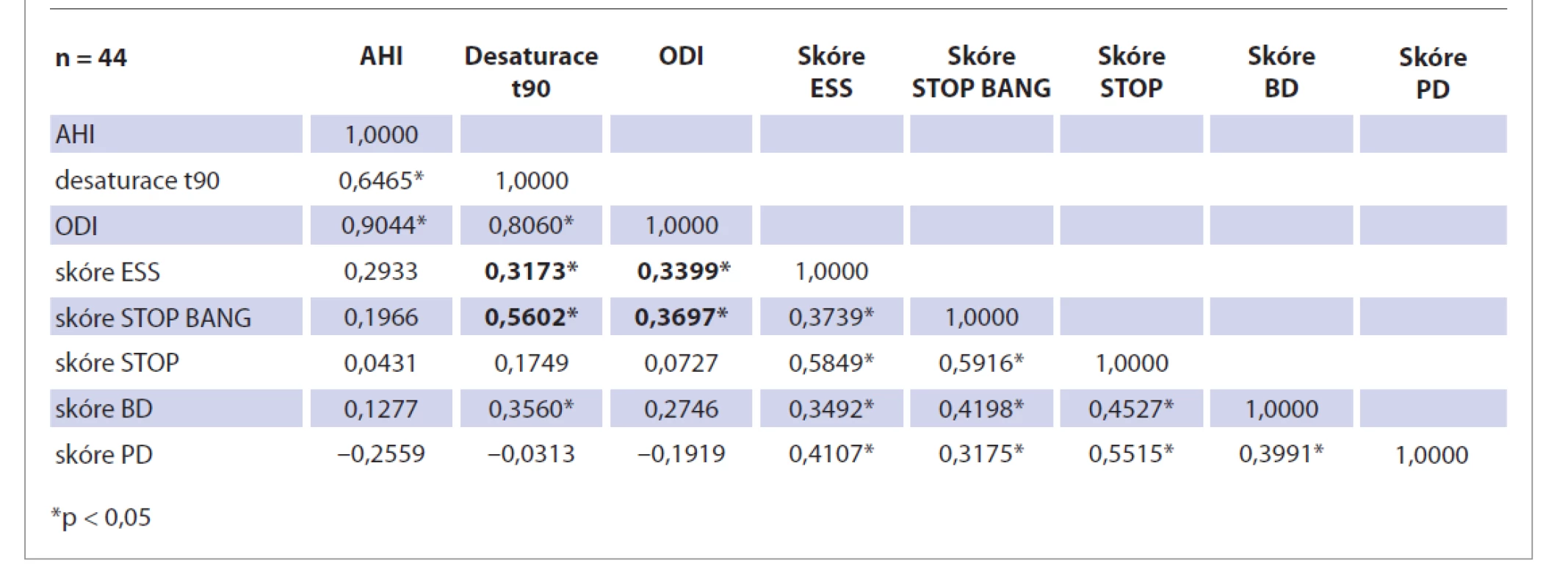Viewport: 1568px width, 588px height.
Task: Select 1,0000 in the skóre STOP row
Action: [1132, 363]
